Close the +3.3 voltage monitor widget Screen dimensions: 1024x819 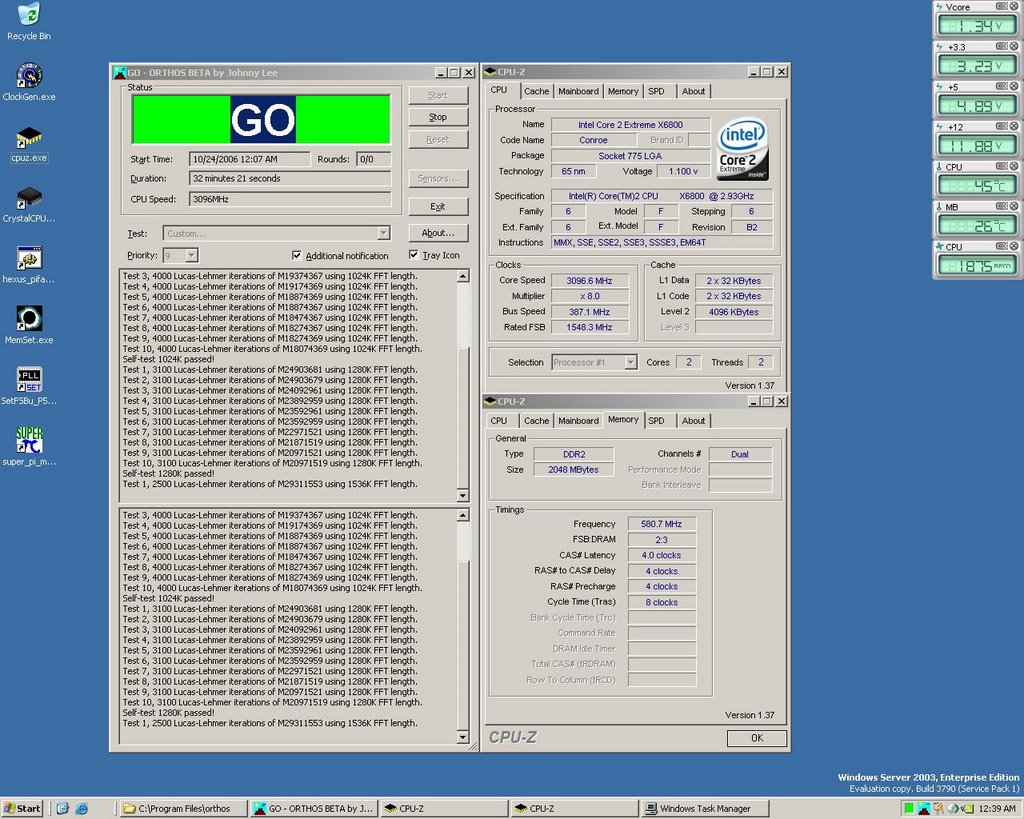tap(1014, 46)
